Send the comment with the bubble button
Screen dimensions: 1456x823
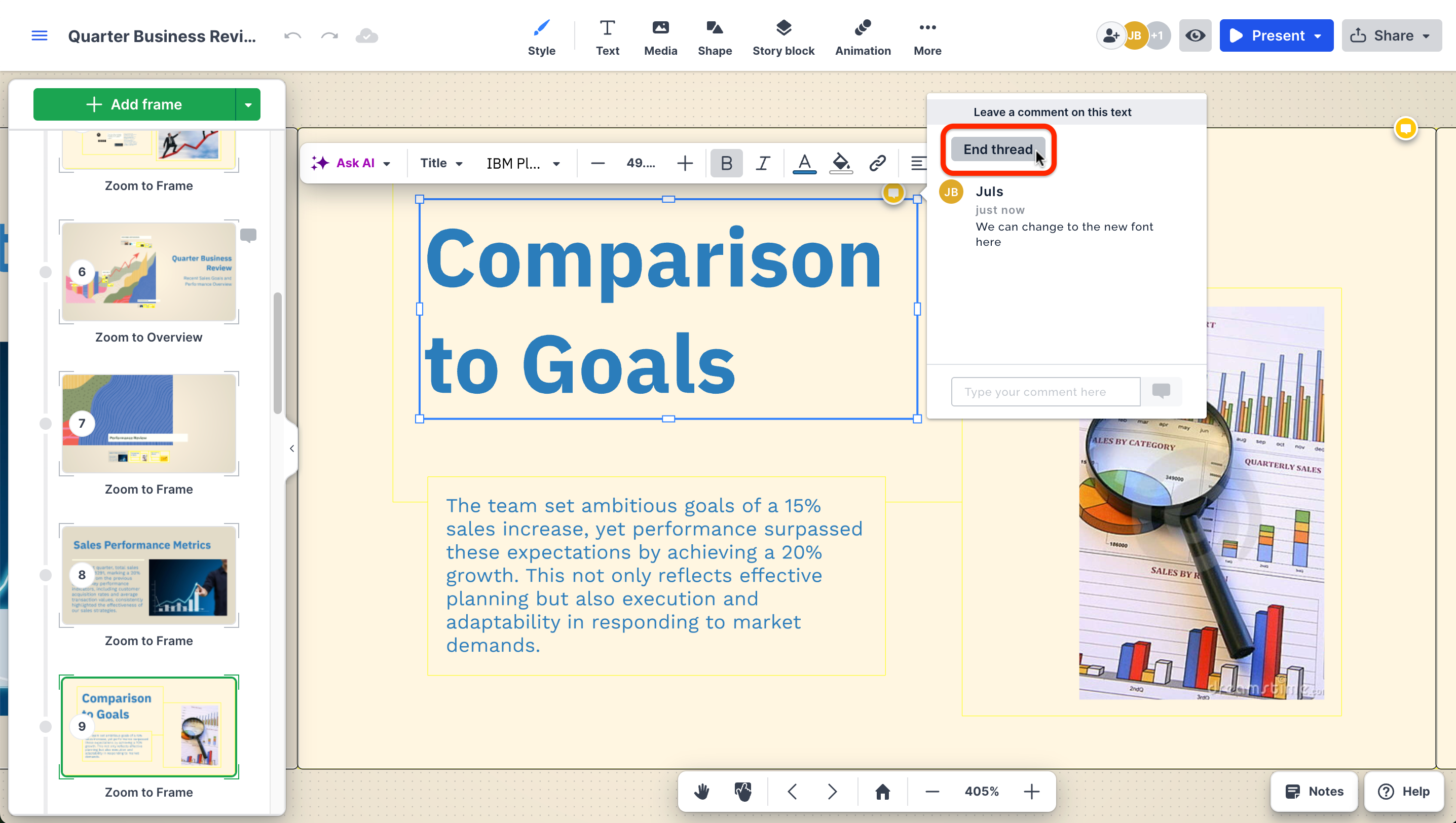[1161, 391]
